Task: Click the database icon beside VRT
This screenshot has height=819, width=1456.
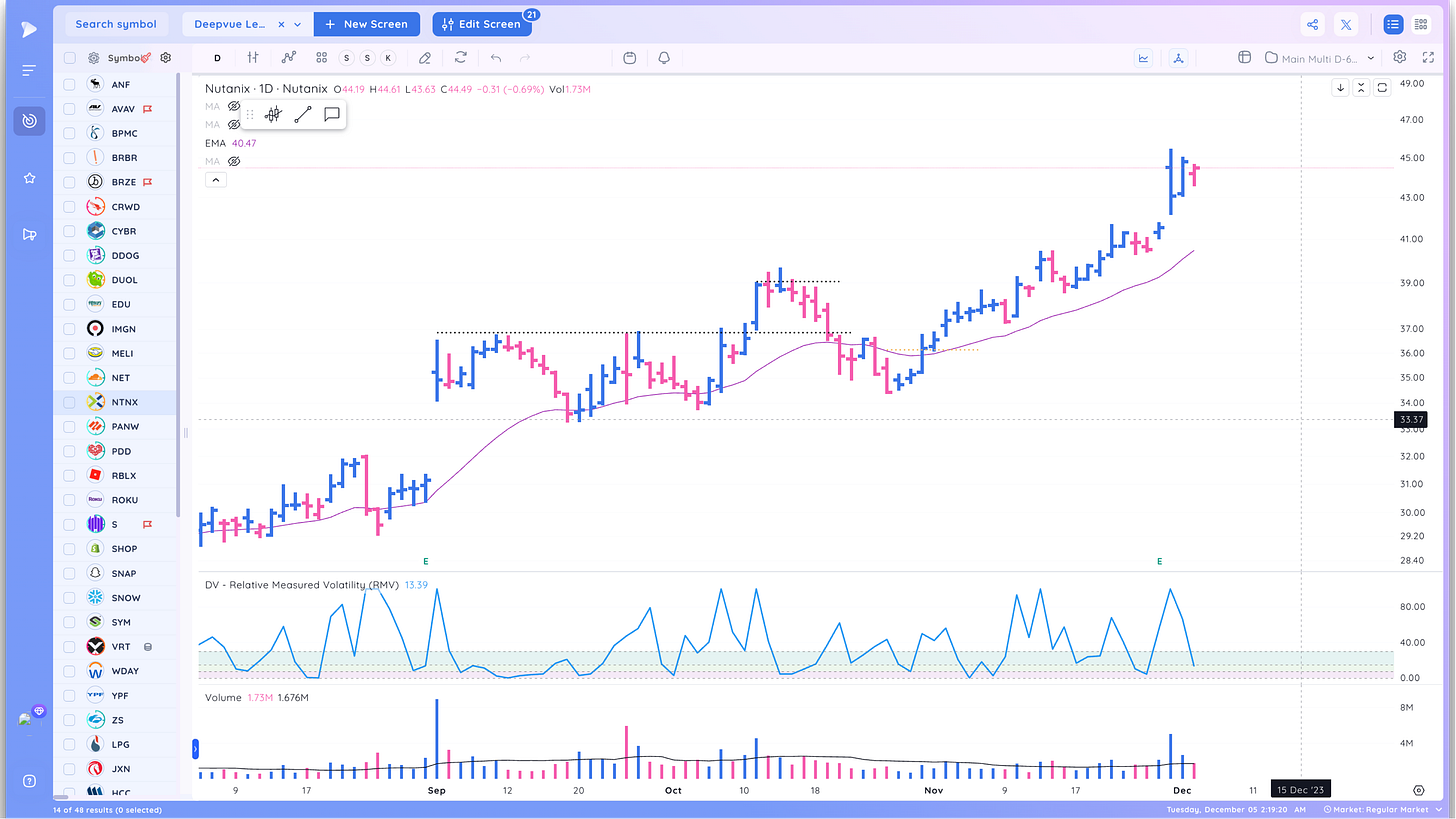Action: (x=149, y=647)
